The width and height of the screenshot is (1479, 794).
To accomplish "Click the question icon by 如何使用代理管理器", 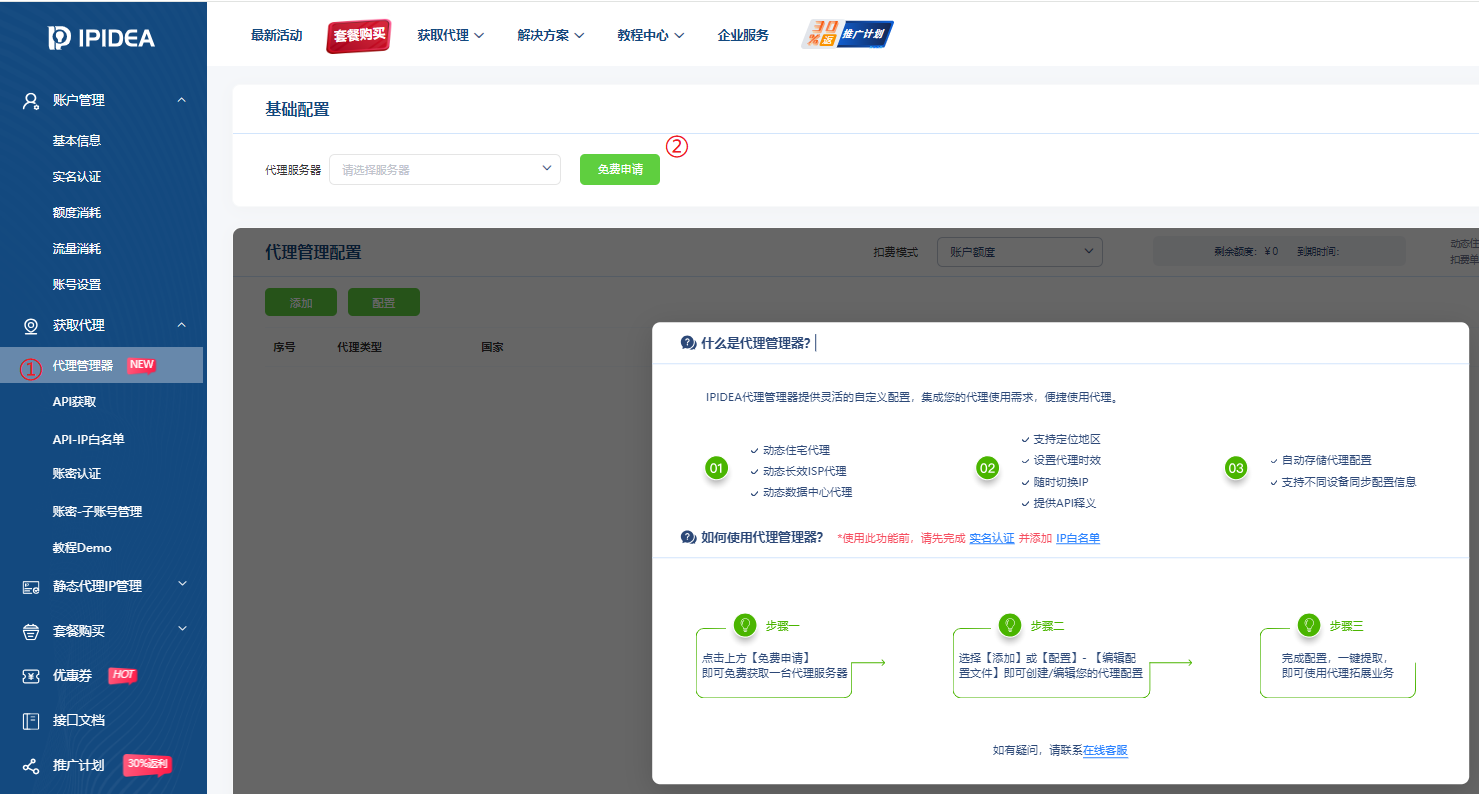I will 688,537.
